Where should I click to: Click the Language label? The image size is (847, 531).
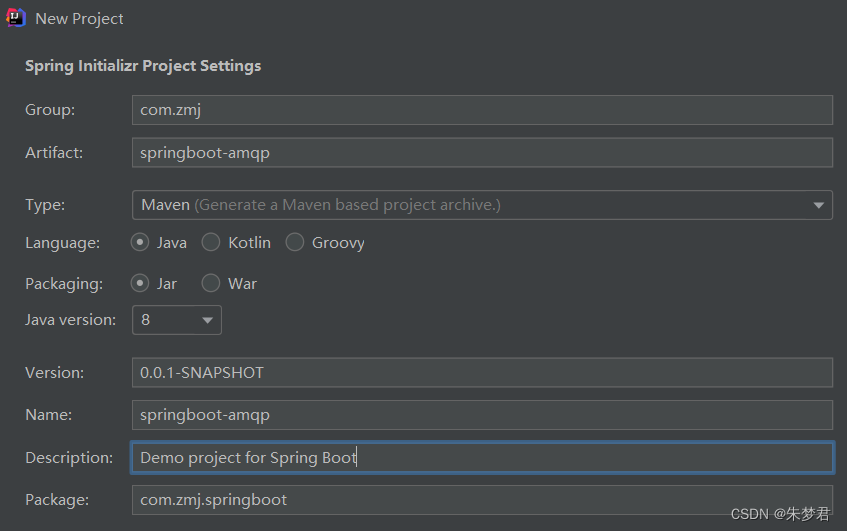62,242
